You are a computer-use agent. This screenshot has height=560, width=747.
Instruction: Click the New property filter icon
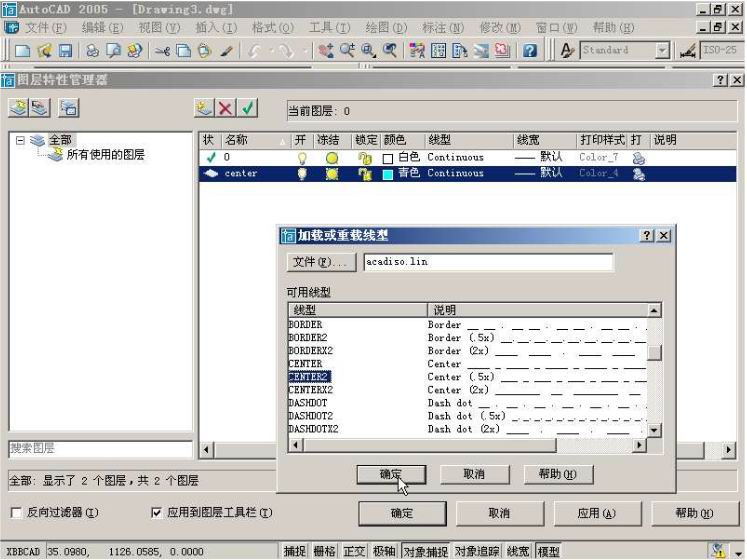click(19, 108)
